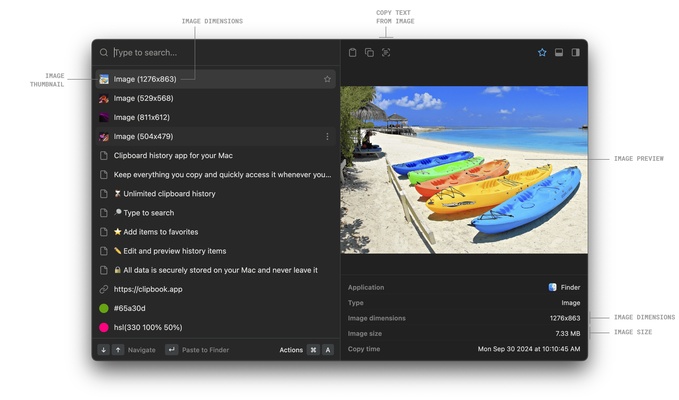Click the copy time 'Mon Sep 30 2024' value
This screenshot has height=400, width=679.
click(x=529, y=349)
